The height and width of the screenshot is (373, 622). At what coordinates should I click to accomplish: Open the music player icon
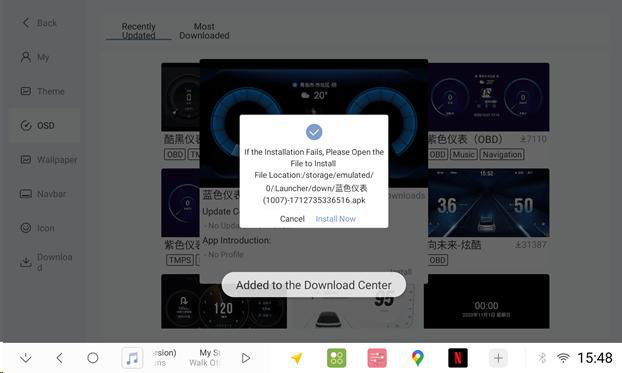(x=132, y=358)
